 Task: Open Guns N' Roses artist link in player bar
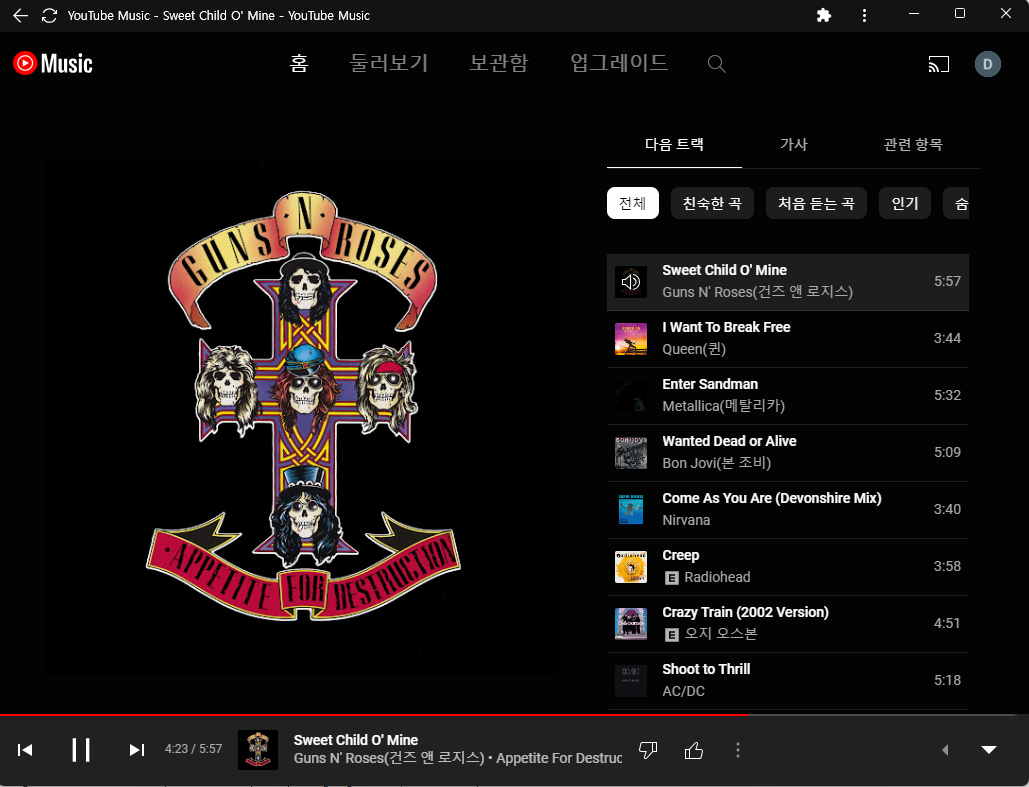(388, 758)
